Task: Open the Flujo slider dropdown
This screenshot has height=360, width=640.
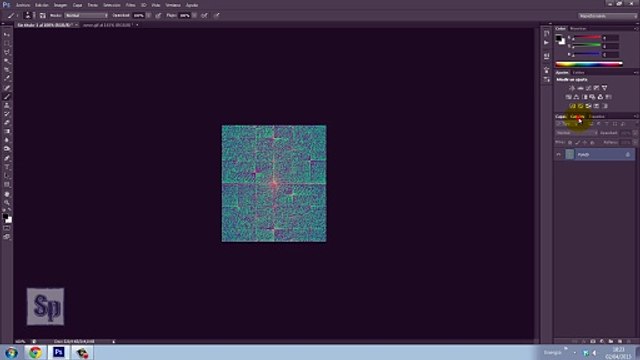Action: 194,16
